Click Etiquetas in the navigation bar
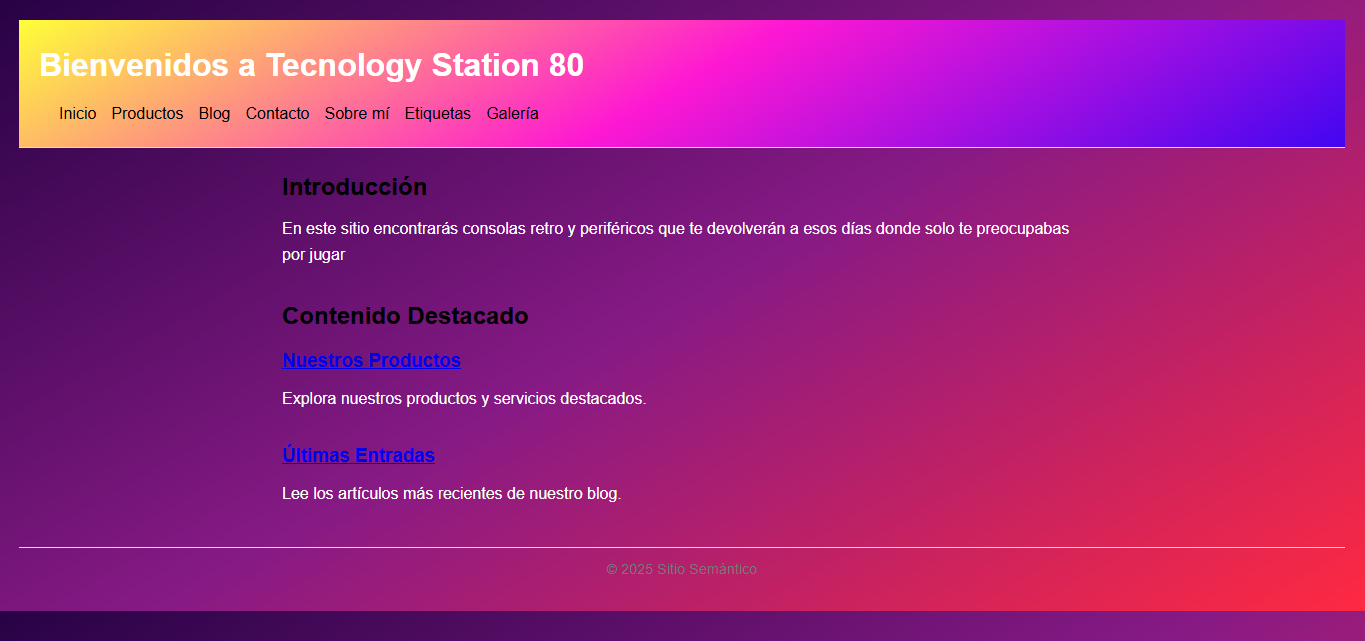 click(437, 114)
